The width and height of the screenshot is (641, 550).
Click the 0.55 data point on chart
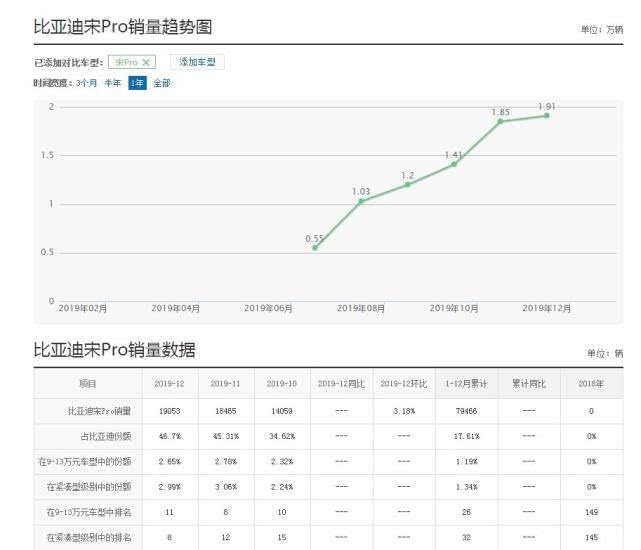pos(315,248)
